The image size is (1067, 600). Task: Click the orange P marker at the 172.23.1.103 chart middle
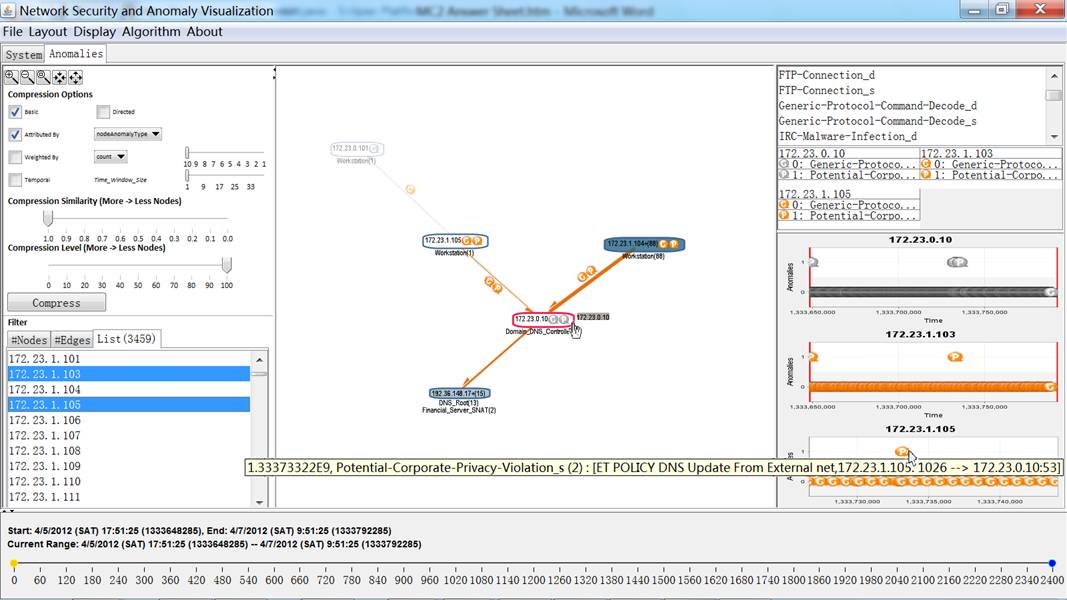coord(955,356)
